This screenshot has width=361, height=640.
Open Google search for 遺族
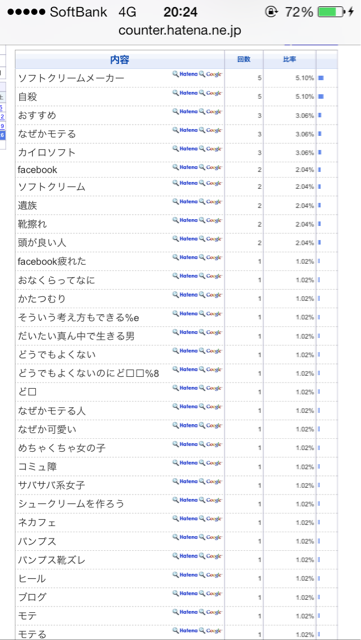[x=210, y=201]
